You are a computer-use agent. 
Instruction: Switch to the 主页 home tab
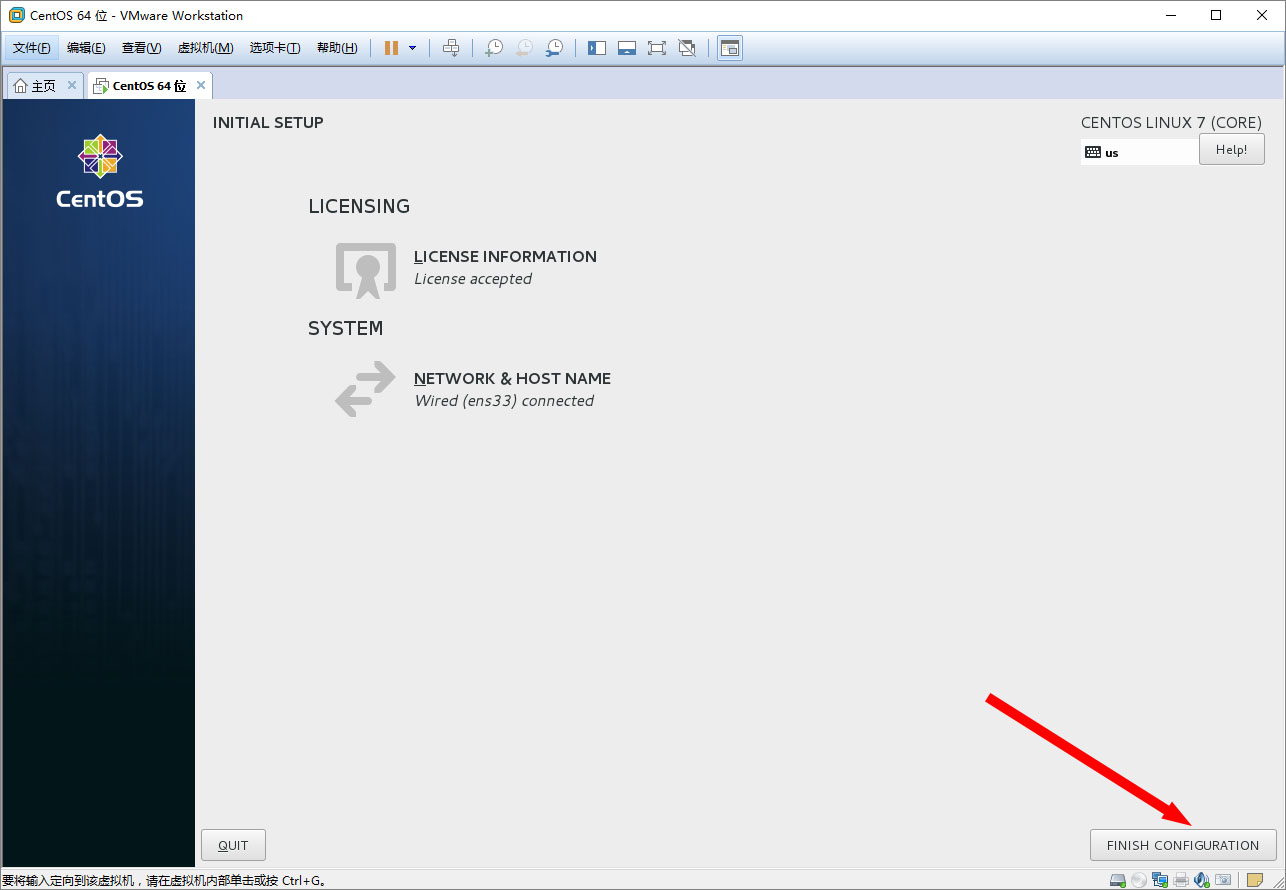pos(36,86)
